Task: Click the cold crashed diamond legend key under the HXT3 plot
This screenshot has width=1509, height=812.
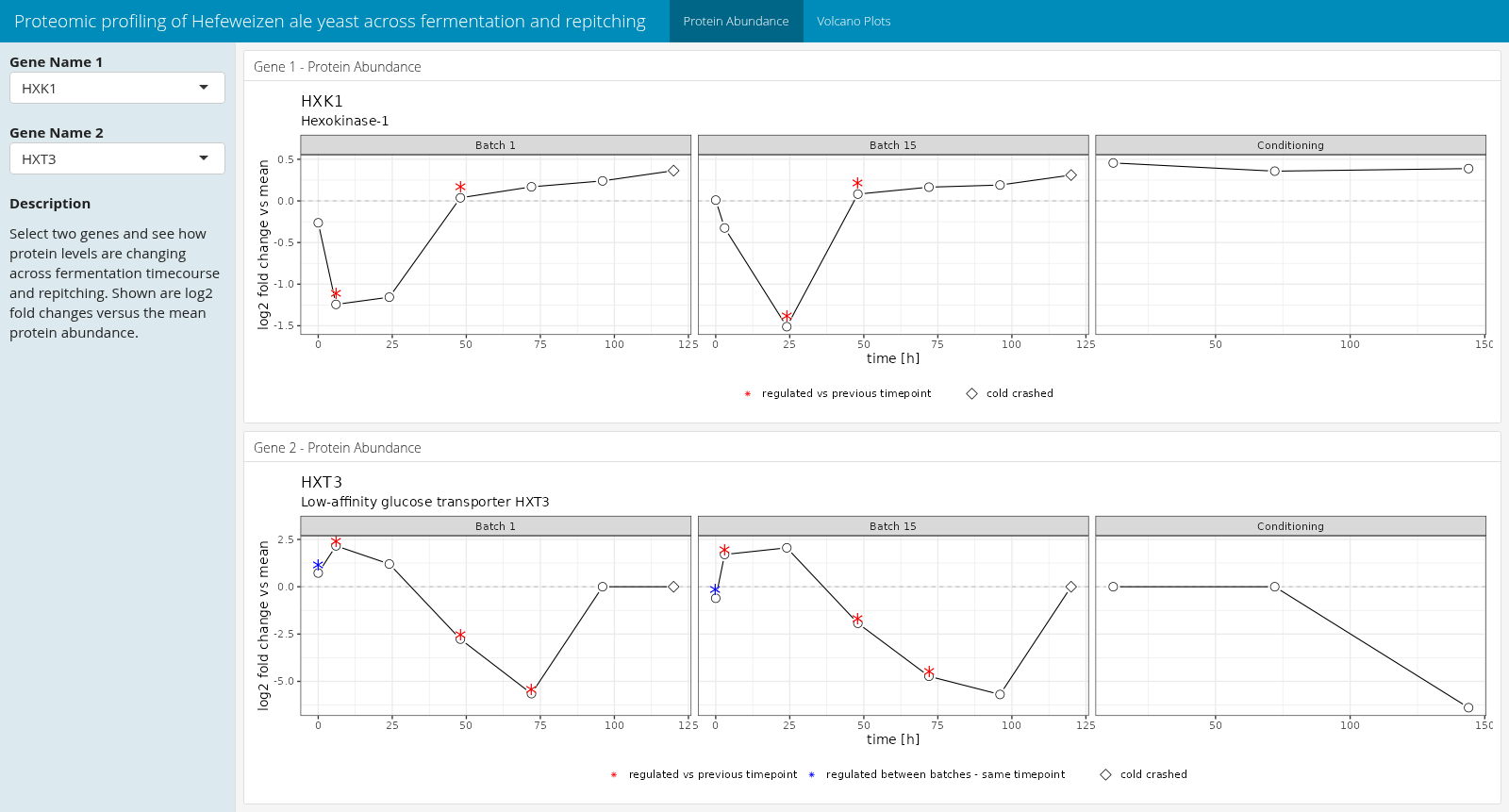Action: pyautogui.click(x=1106, y=775)
